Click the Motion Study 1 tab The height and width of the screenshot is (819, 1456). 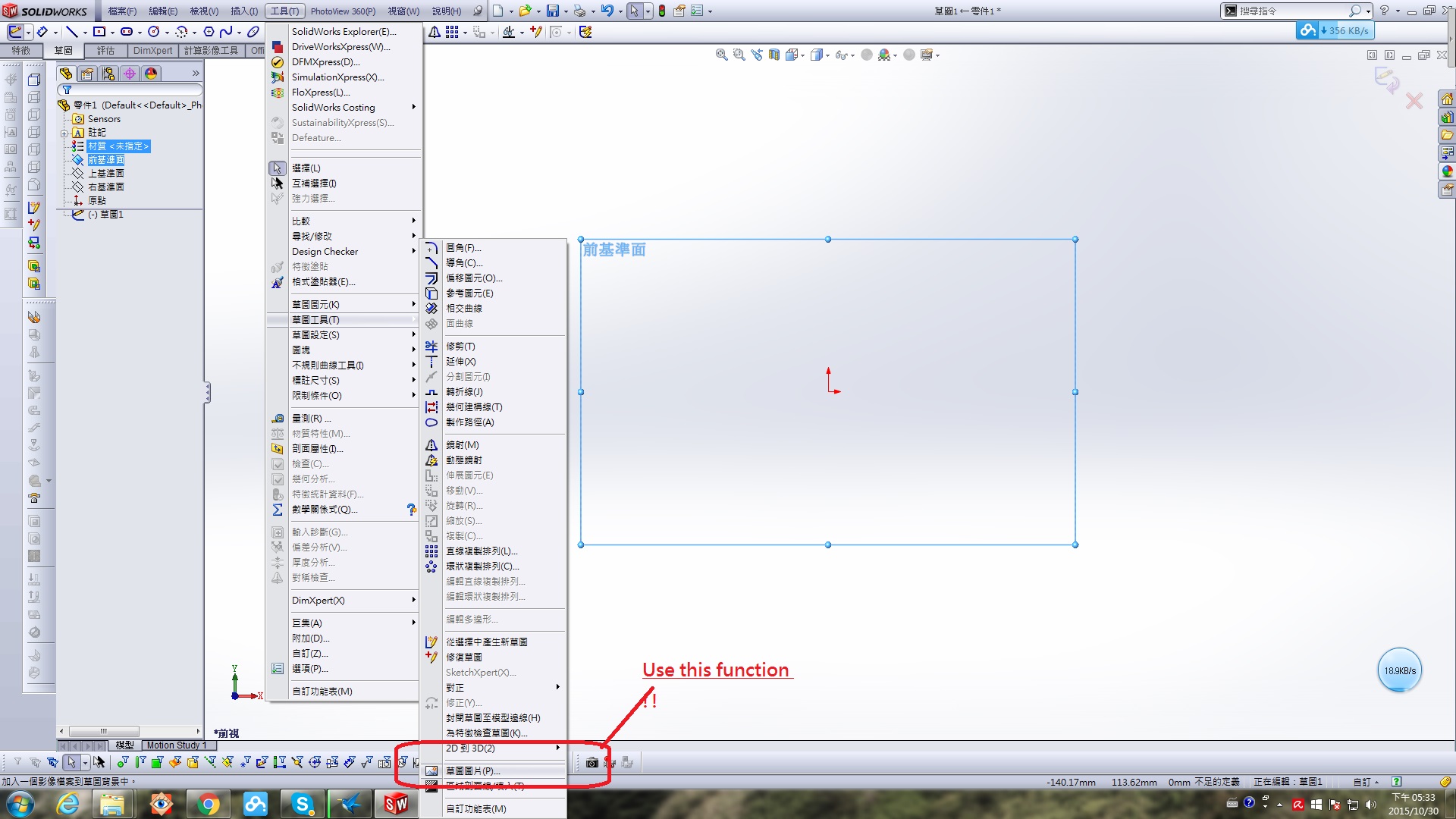(176, 745)
